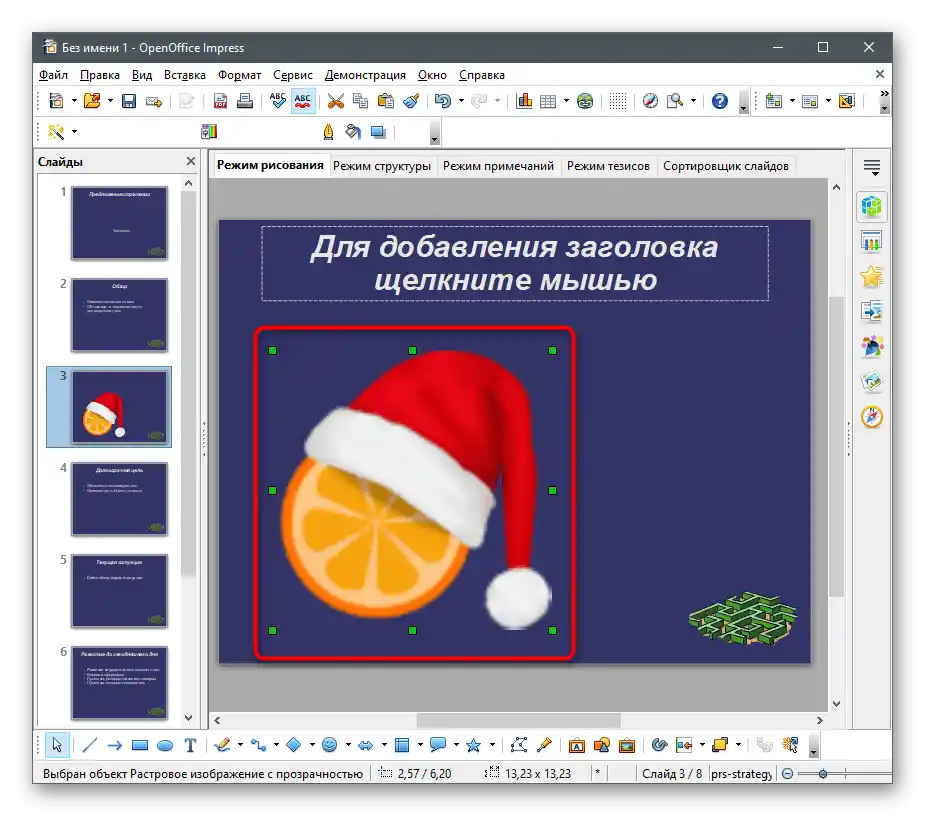
Task: Click the horizontal scrollbar thumb below slide
Action: [x=519, y=720]
